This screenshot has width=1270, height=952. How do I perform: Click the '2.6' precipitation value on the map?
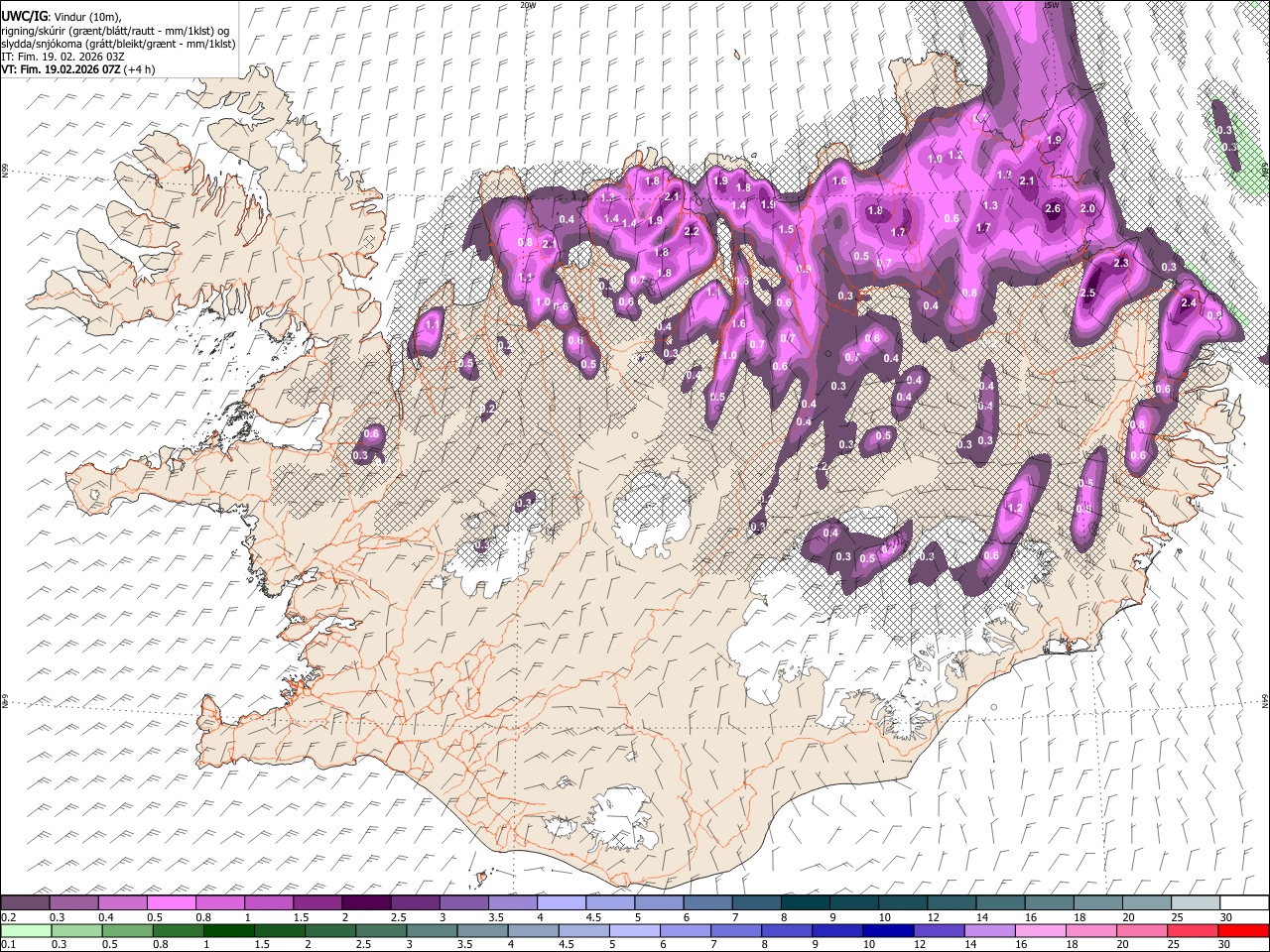[x=1054, y=209]
